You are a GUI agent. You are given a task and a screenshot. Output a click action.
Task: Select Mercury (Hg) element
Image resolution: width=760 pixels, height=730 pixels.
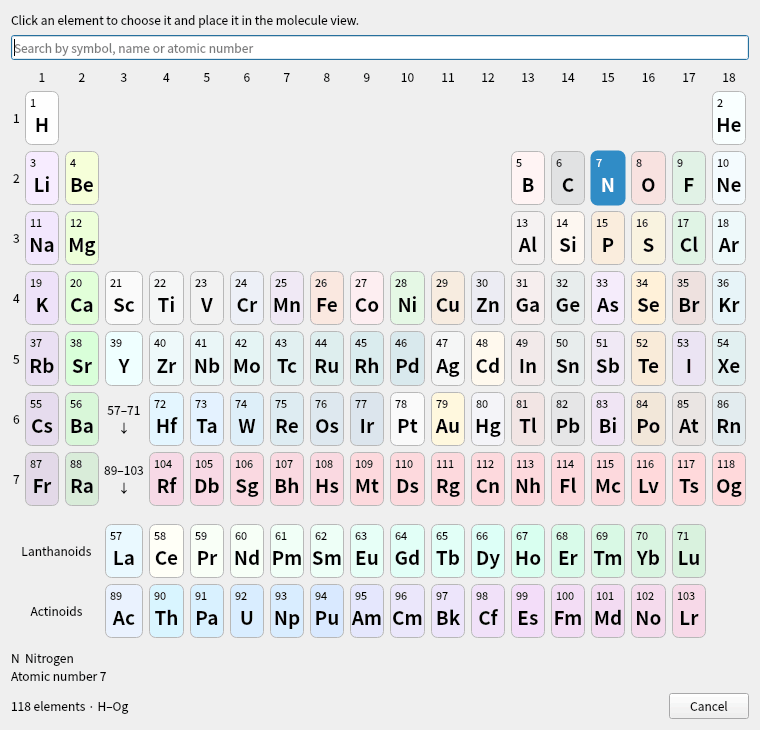click(x=488, y=419)
